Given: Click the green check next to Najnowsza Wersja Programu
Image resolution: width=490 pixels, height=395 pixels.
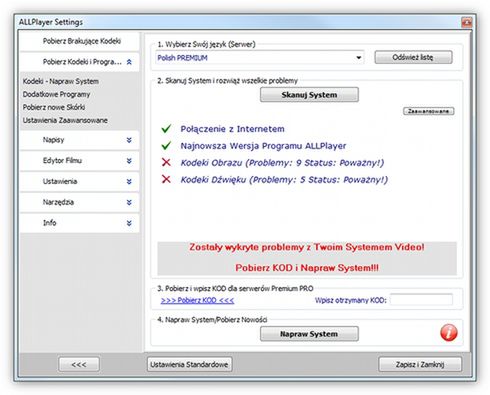Looking at the screenshot, I should 166,146.
